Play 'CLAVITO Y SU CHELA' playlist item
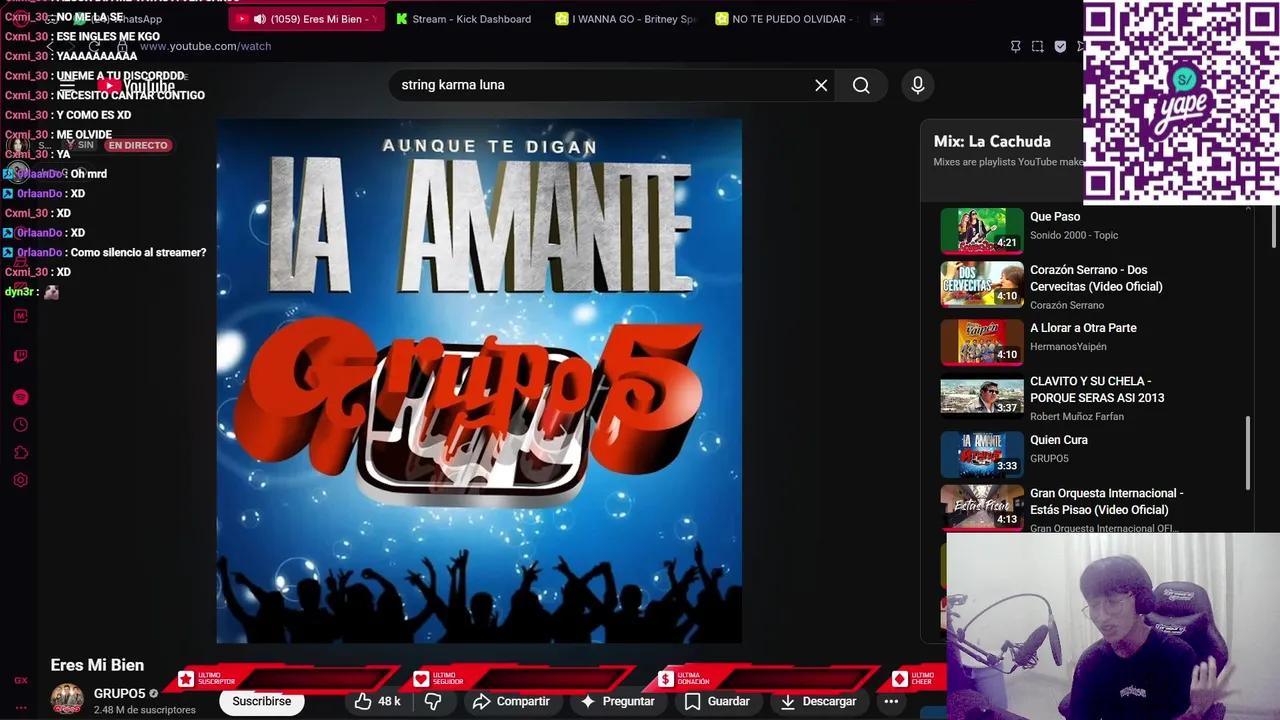Screen dimensions: 1280x720 click(x=1097, y=389)
